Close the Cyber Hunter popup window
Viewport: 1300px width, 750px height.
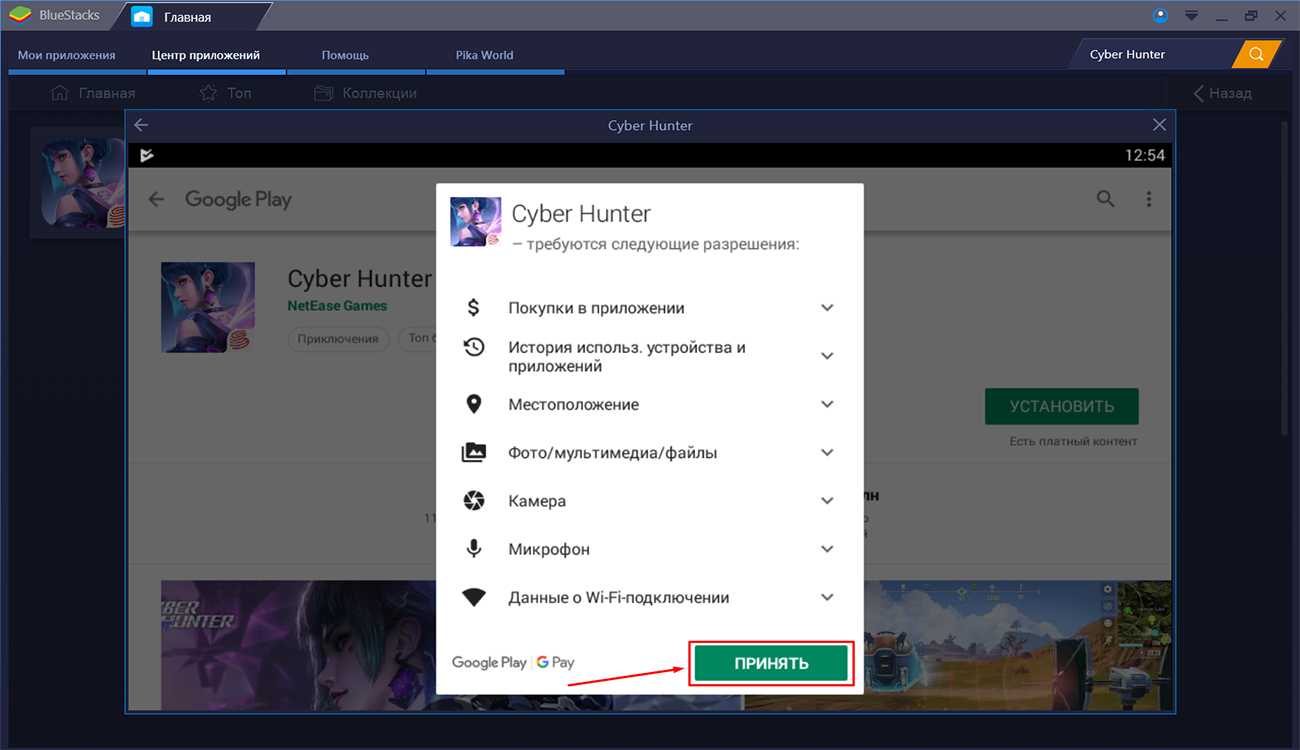click(x=1159, y=125)
